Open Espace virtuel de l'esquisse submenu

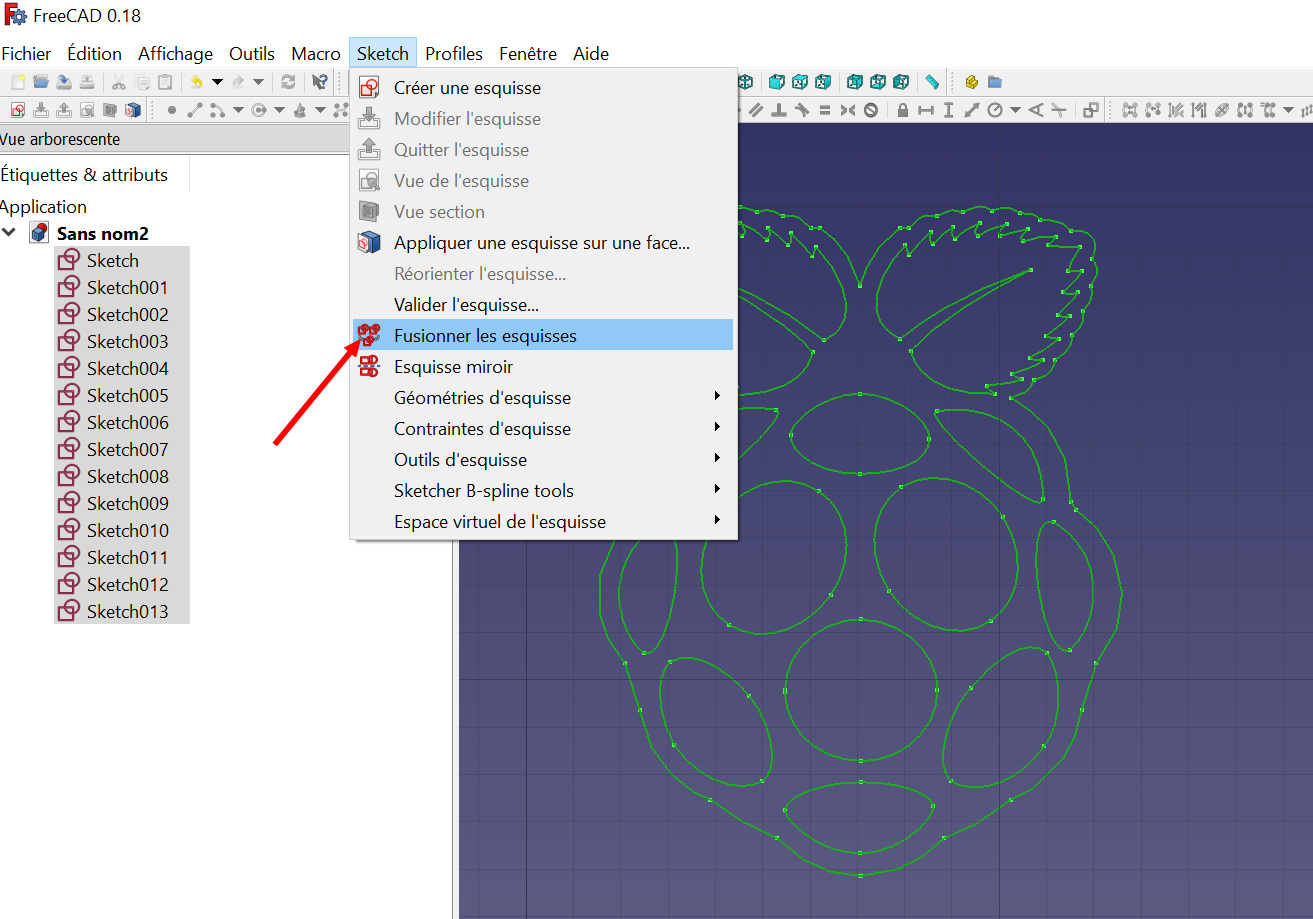click(543, 522)
